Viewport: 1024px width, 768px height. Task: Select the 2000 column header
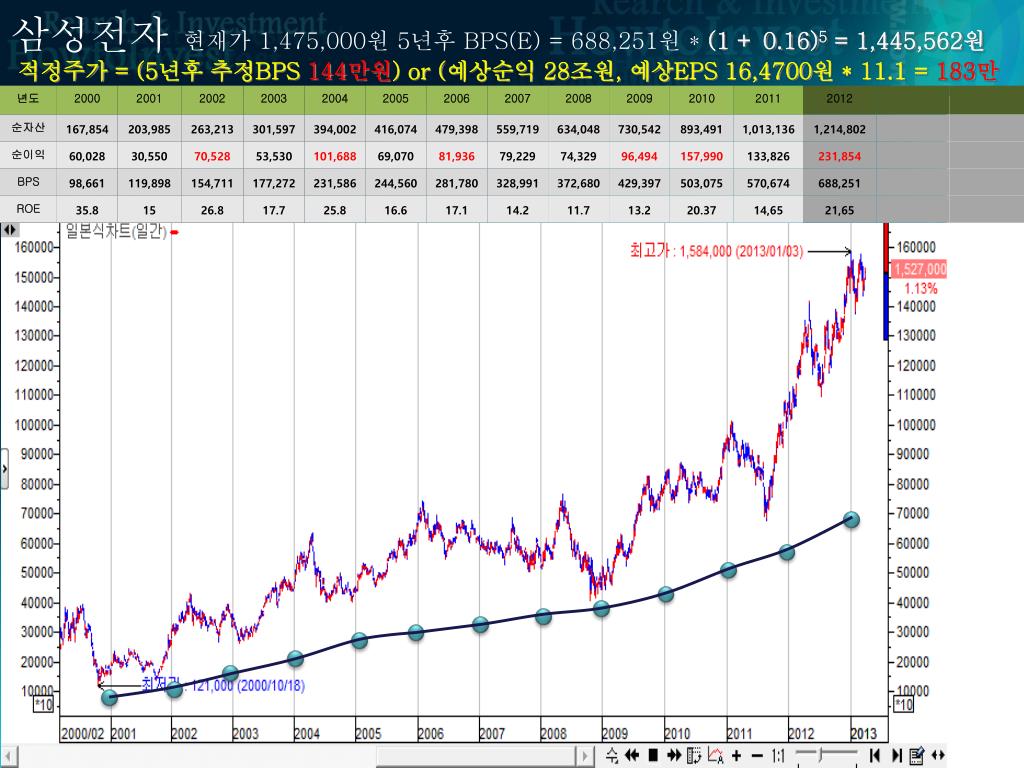pyautogui.click(x=87, y=99)
